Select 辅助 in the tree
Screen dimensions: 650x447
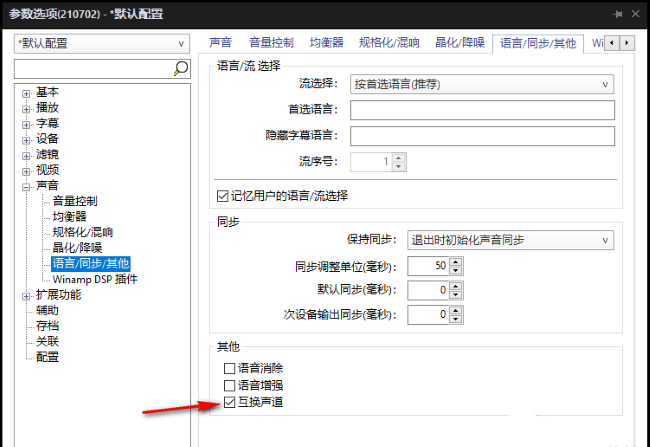47,310
